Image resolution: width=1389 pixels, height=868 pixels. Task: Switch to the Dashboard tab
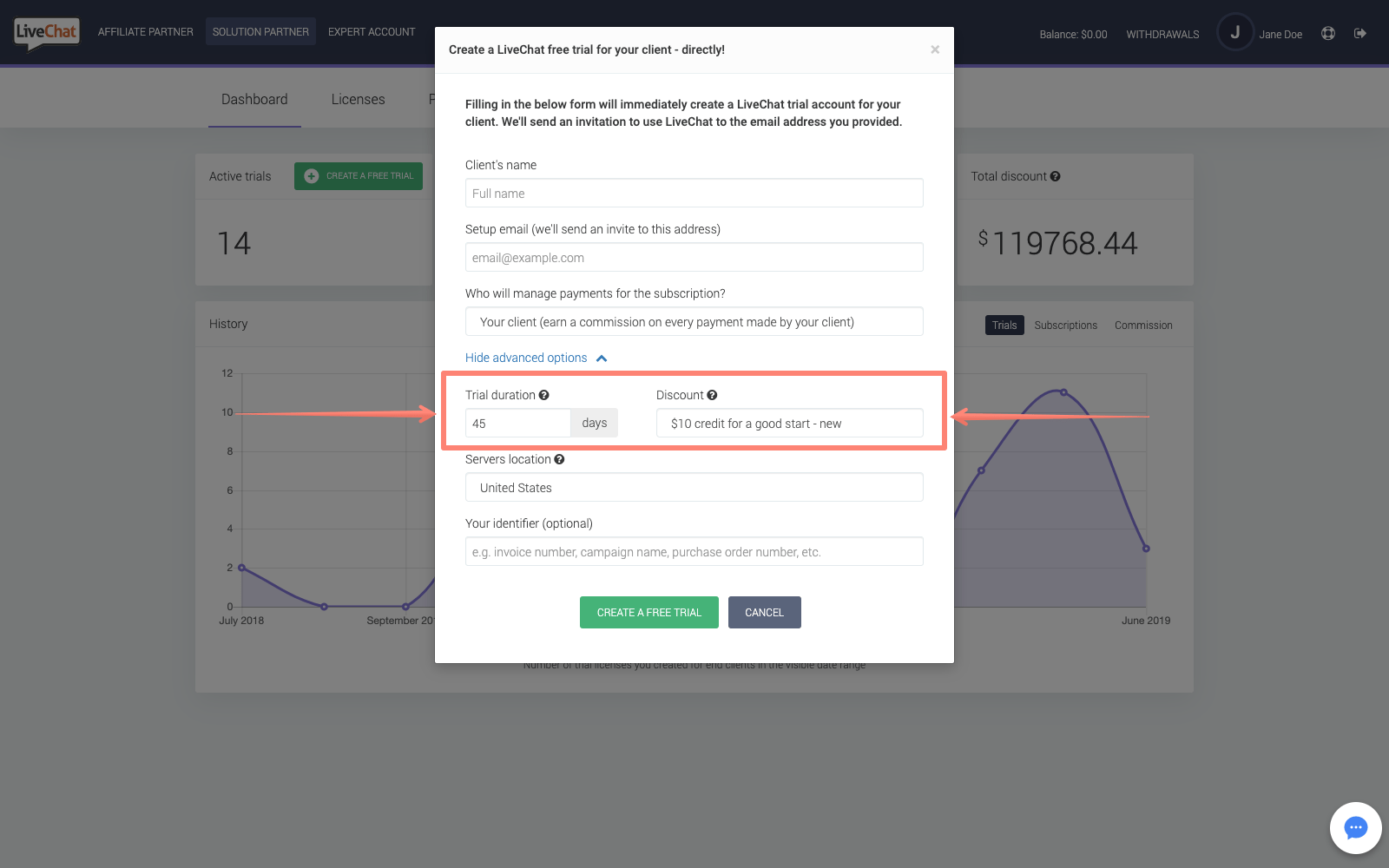[x=254, y=99]
